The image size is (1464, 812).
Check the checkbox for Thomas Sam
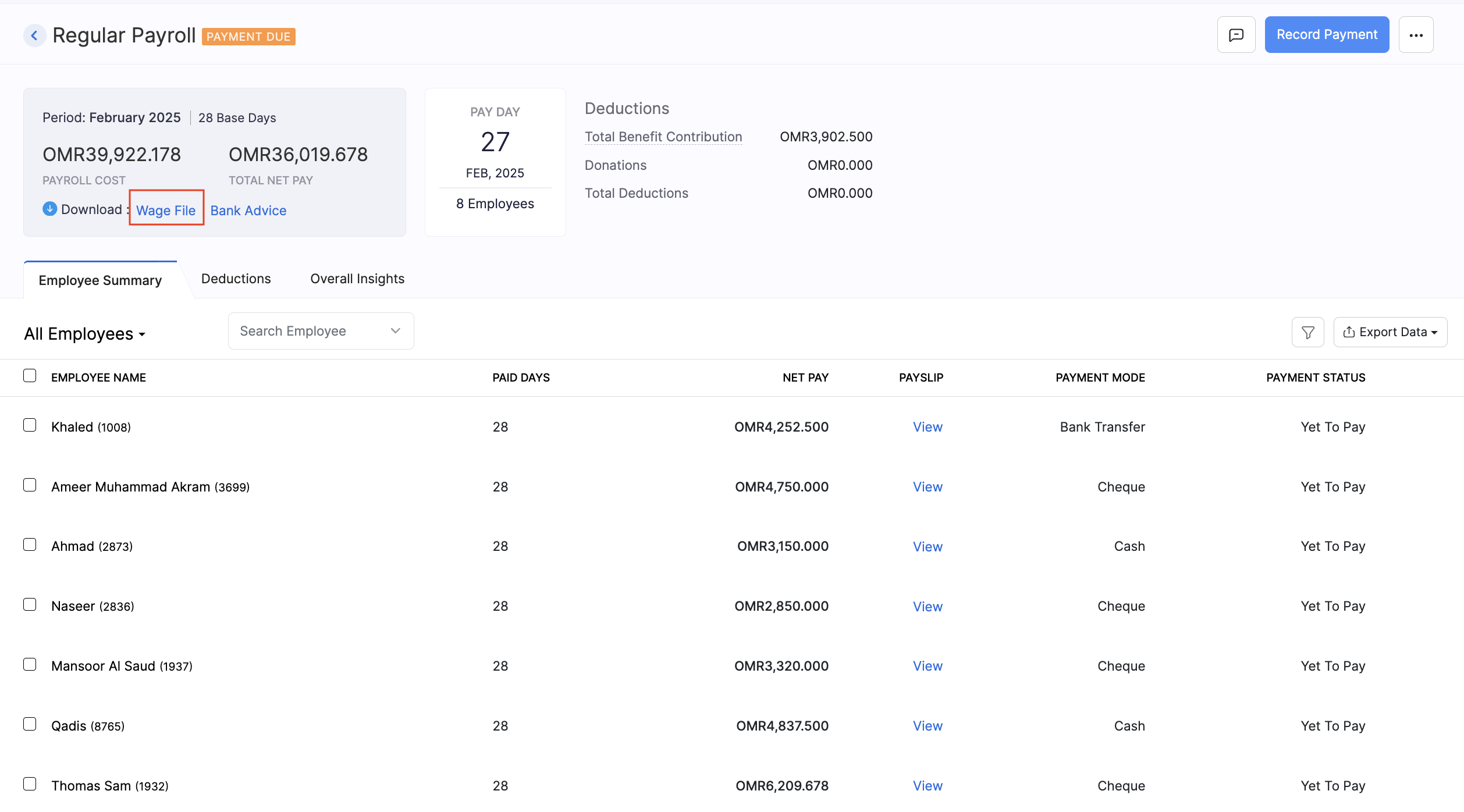[x=30, y=784]
